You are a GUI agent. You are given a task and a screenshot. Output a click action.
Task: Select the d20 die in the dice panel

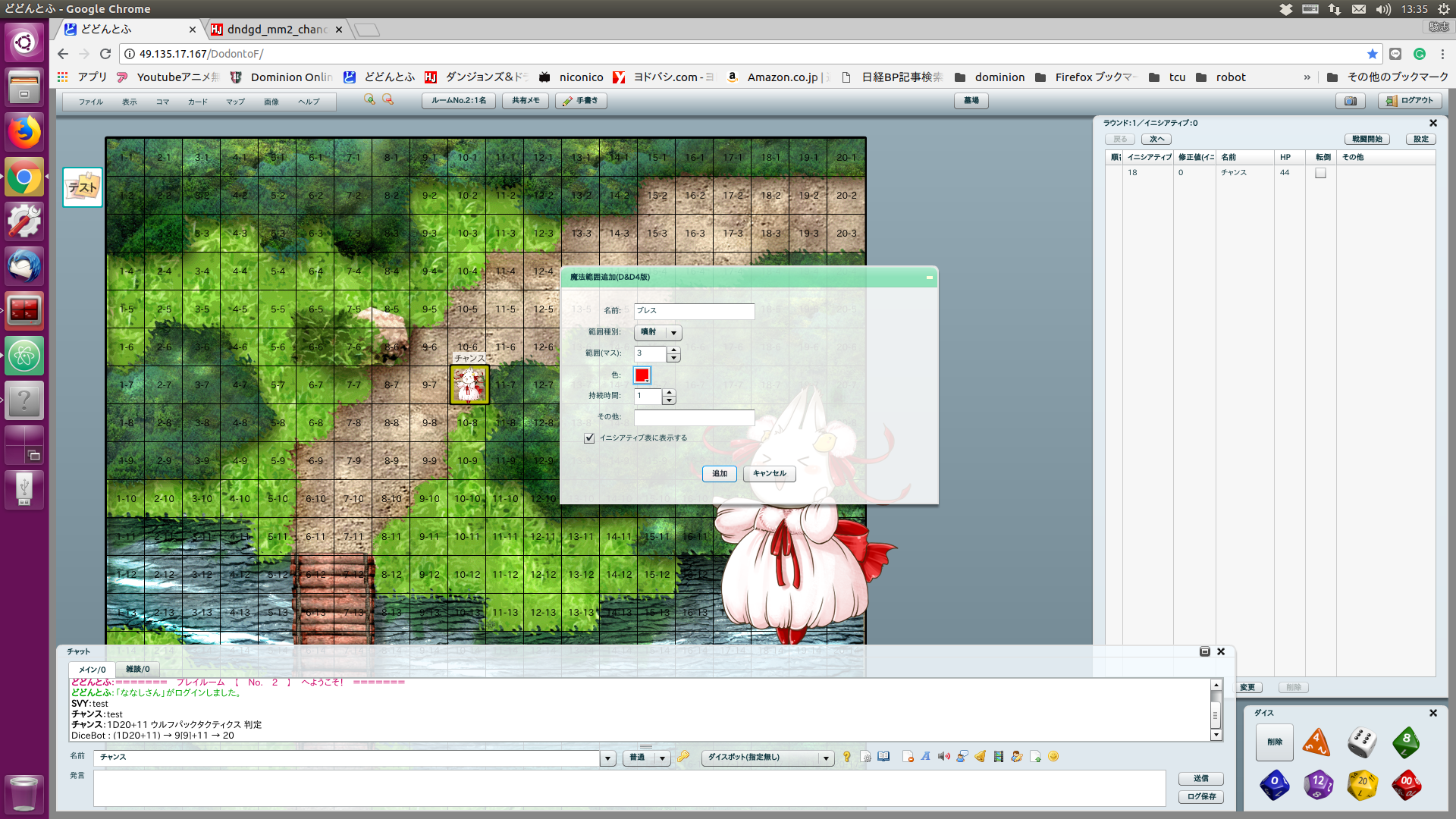[1362, 786]
